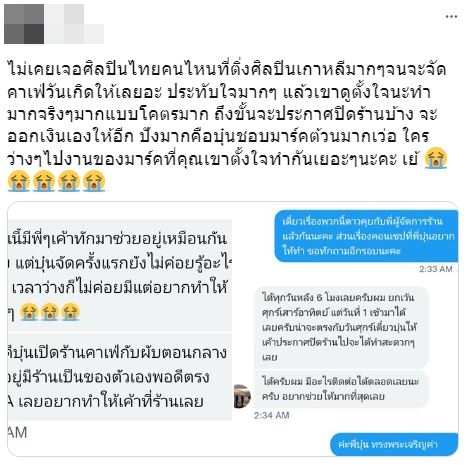Click the crying emoji ending the fifth line
Screen dimensions: 469x465
tap(436, 158)
